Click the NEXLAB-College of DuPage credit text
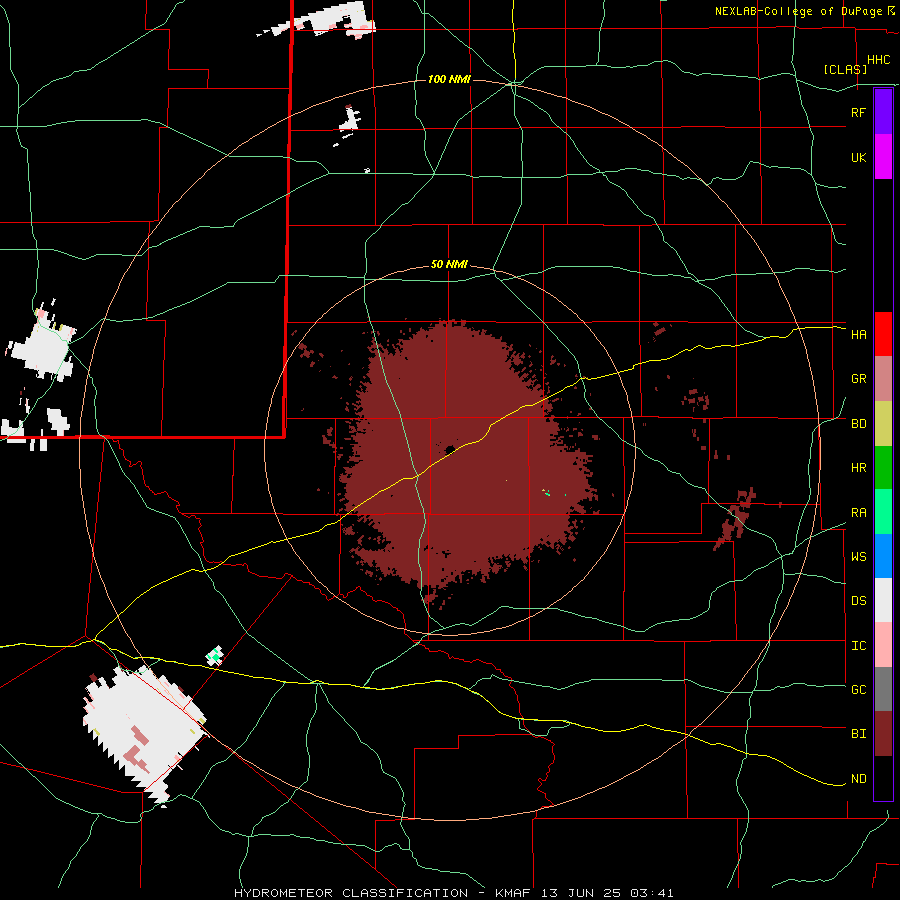900x900 pixels. pos(801,11)
